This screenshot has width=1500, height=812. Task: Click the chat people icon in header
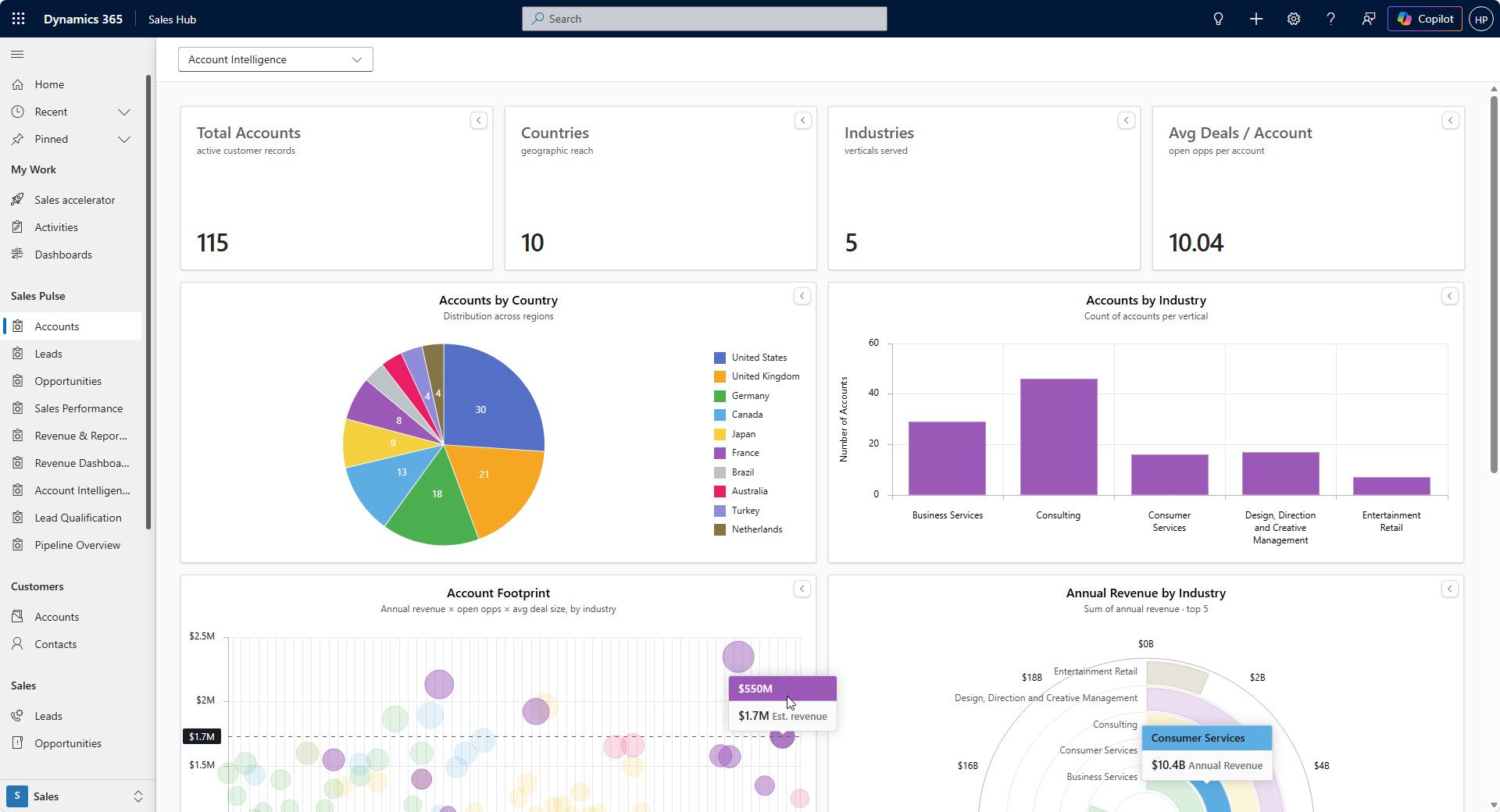(1369, 19)
